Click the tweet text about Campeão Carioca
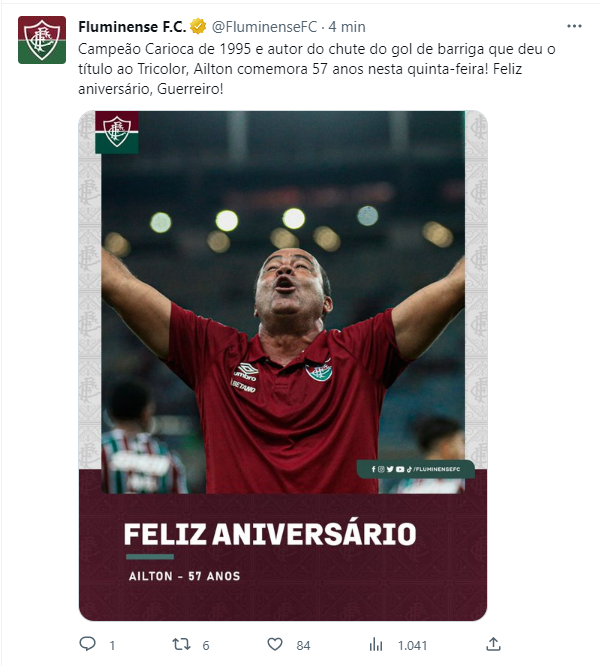This screenshot has height=666, width=600. [x=317, y=69]
